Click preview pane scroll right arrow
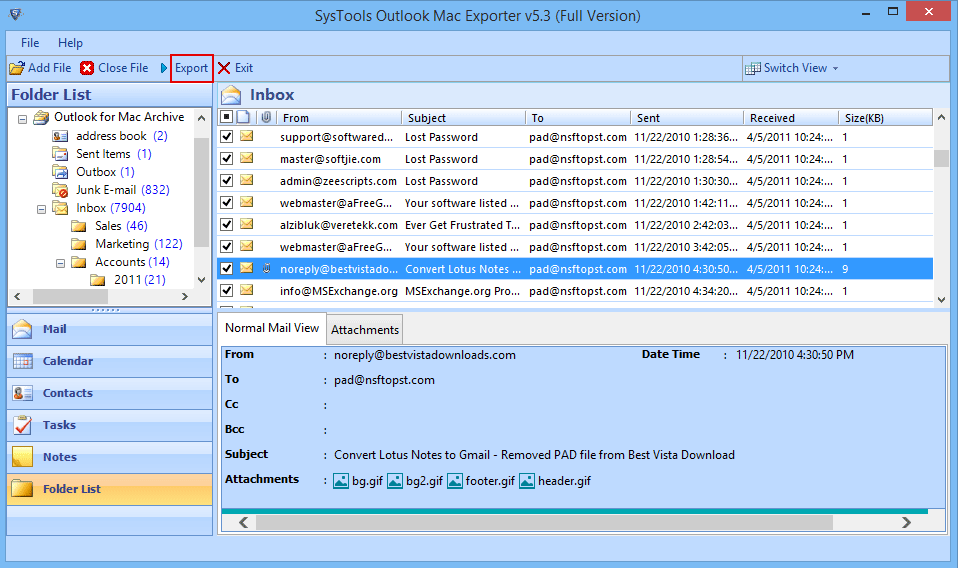959x569 pixels. (906, 523)
